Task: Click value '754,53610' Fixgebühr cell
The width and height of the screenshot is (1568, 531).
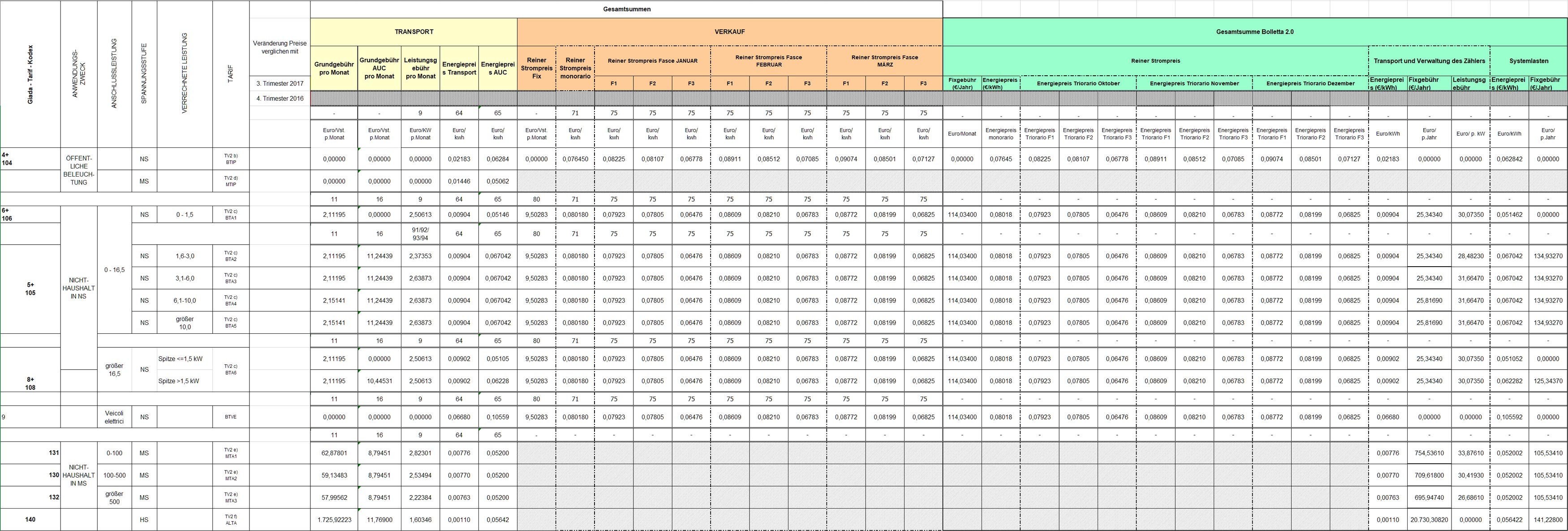Action: (1429, 453)
